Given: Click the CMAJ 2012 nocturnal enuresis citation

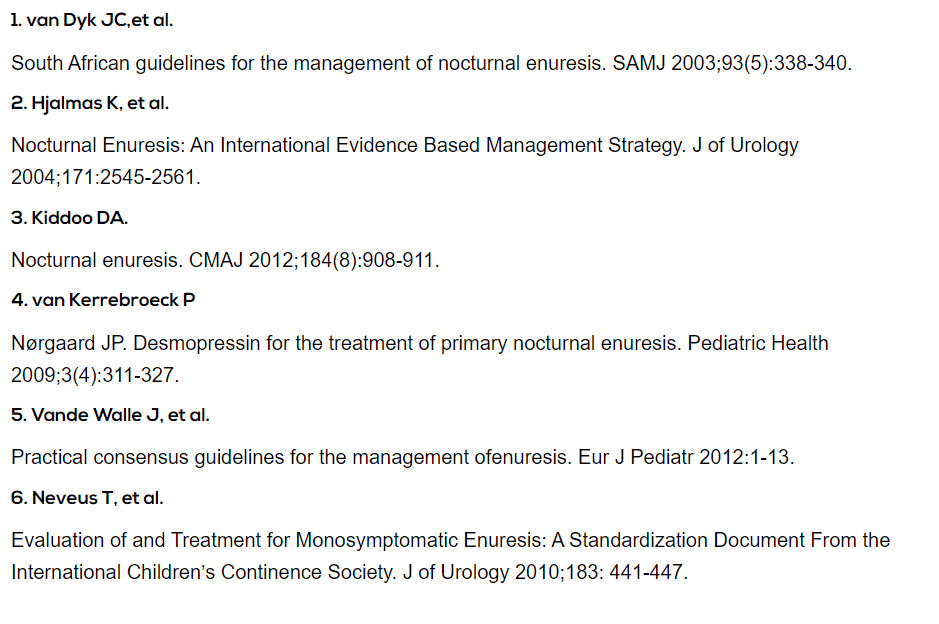Looking at the screenshot, I should point(225,260).
